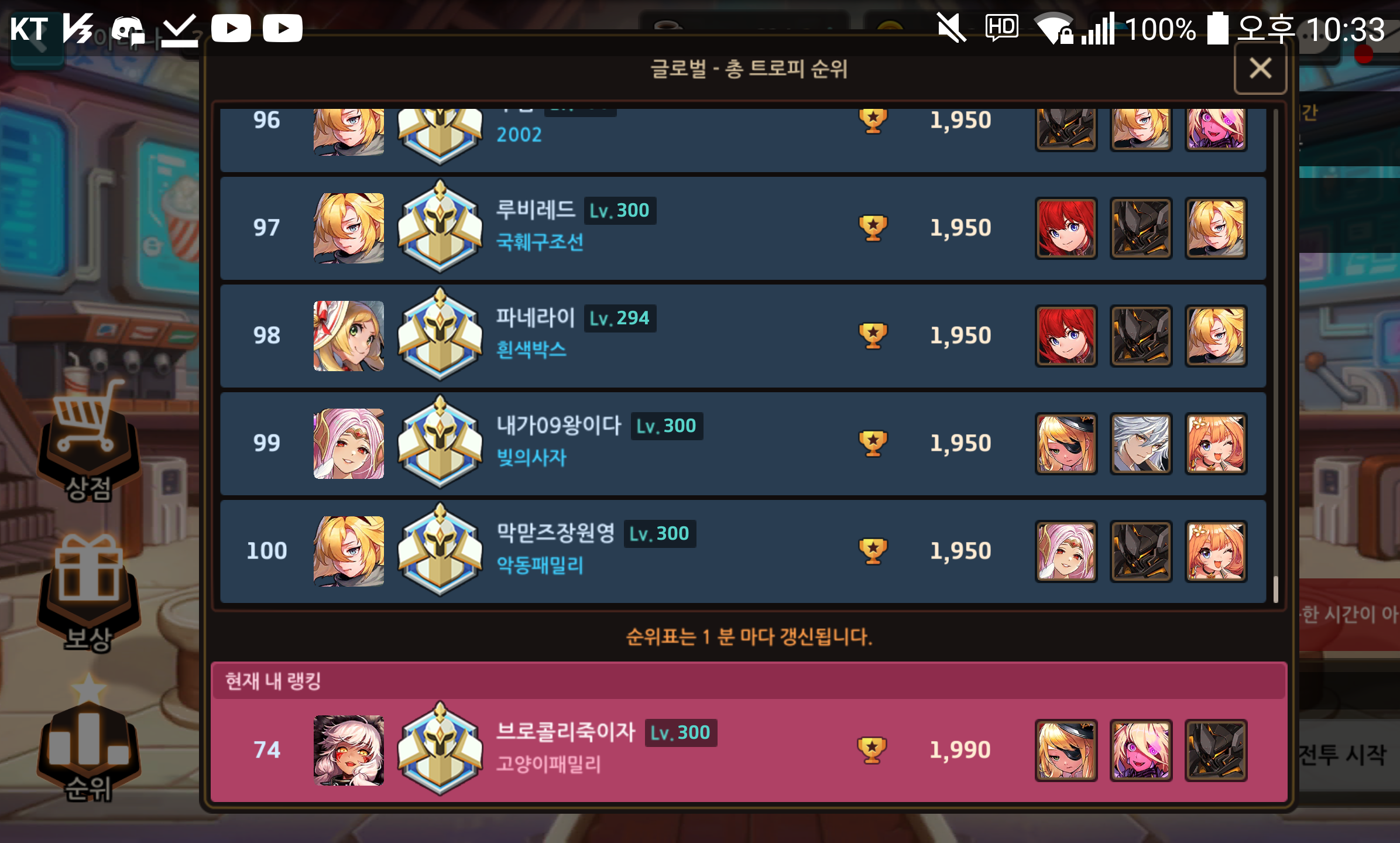Open guild name 국훼구조선

tap(540, 242)
